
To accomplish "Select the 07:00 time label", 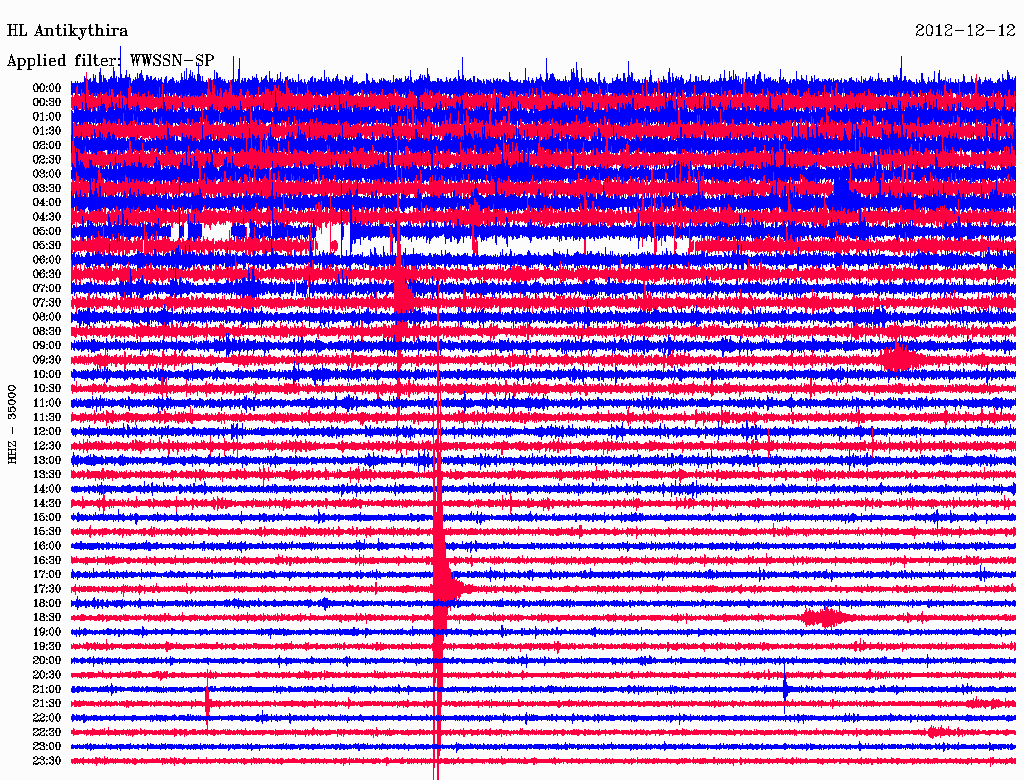I will tap(47, 289).
